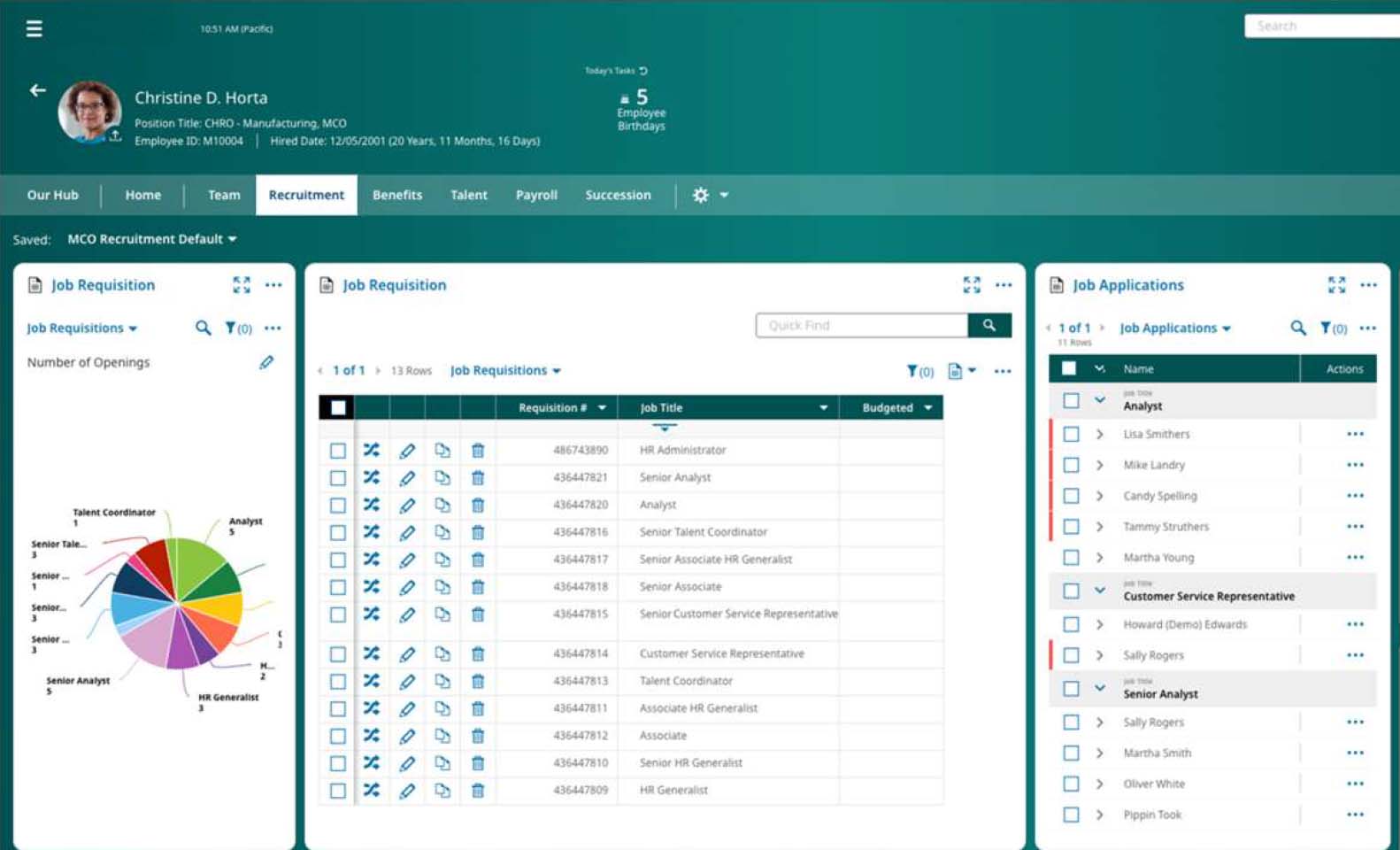This screenshot has width=1400, height=850.
Task: Collapse the Customer Service Representative group
Action: click(1100, 590)
